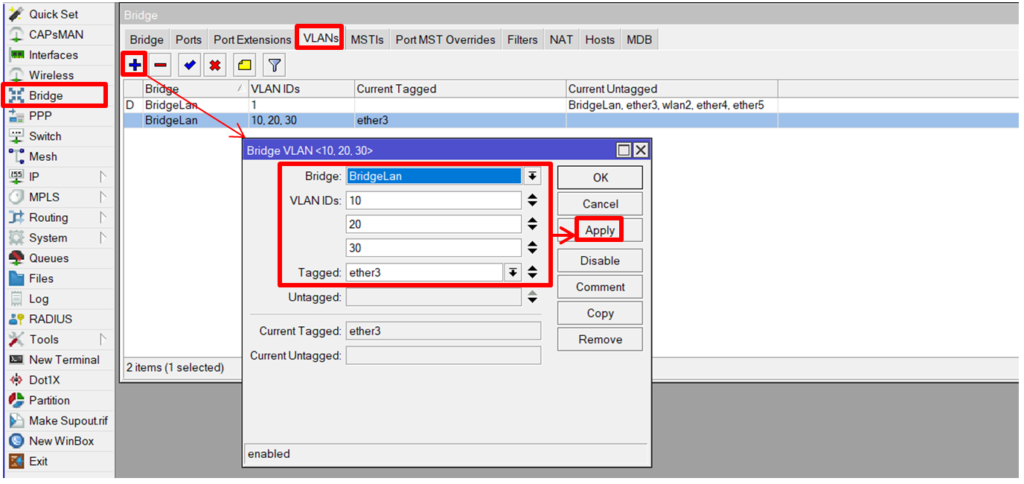The image size is (1024, 484).
Task: Click the Current Tagged column header
Action: [x=458, y=89]
